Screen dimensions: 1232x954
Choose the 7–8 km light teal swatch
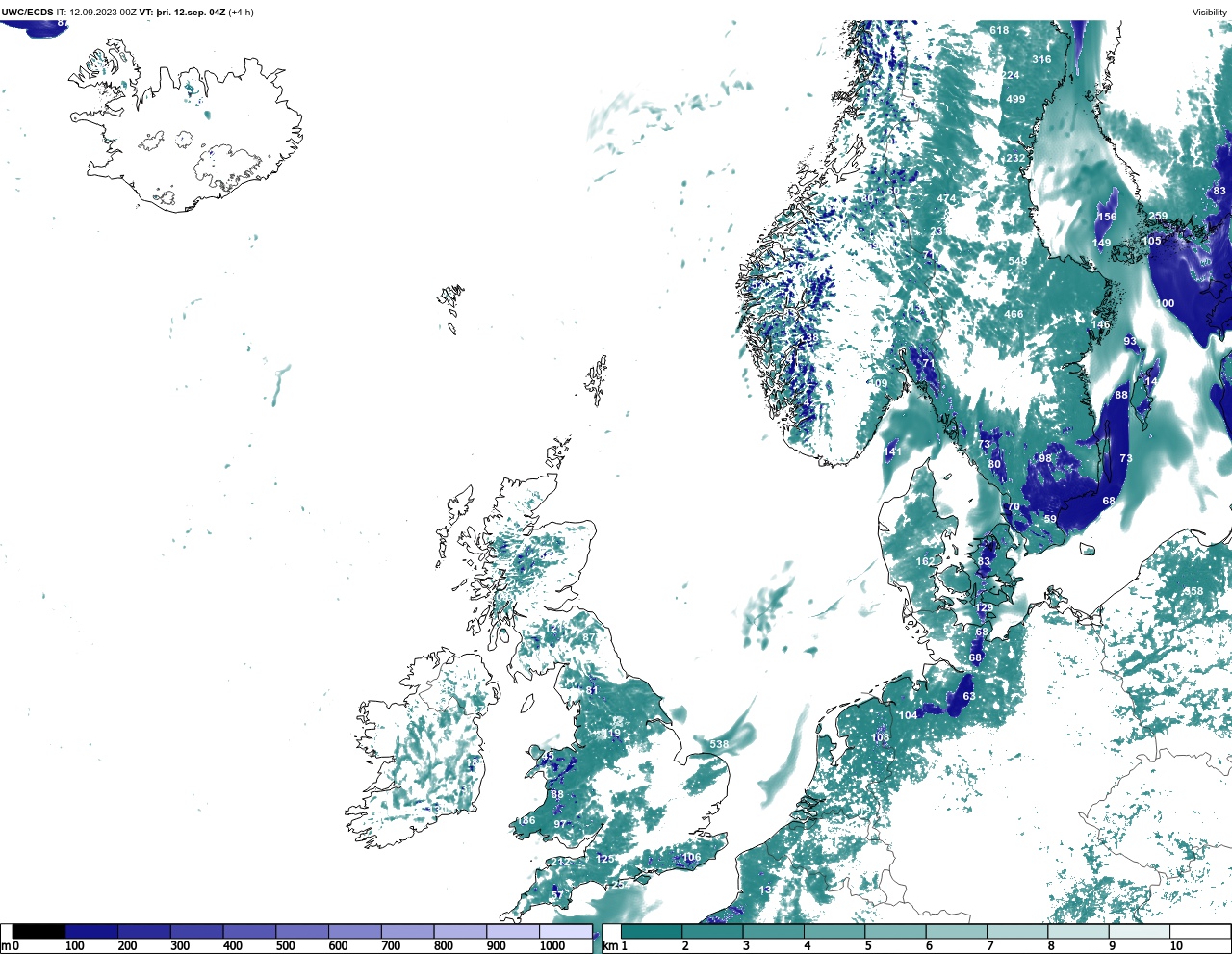[x=1017, y=932]
